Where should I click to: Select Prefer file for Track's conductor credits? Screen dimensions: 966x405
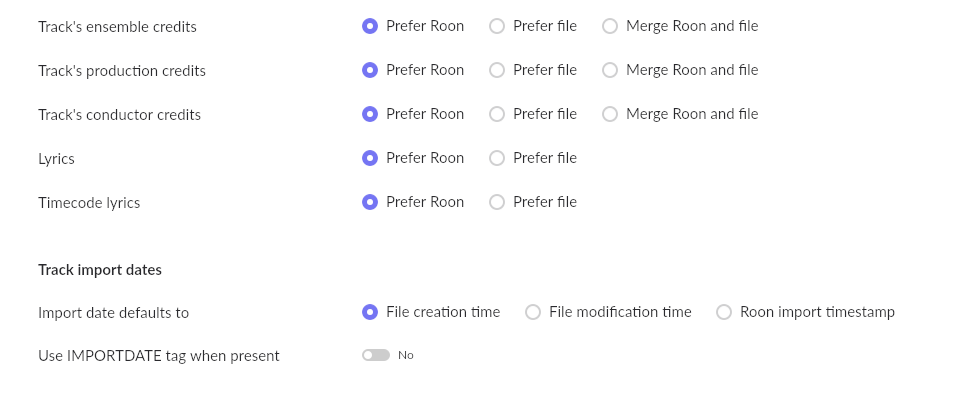(x=497, y=114)
